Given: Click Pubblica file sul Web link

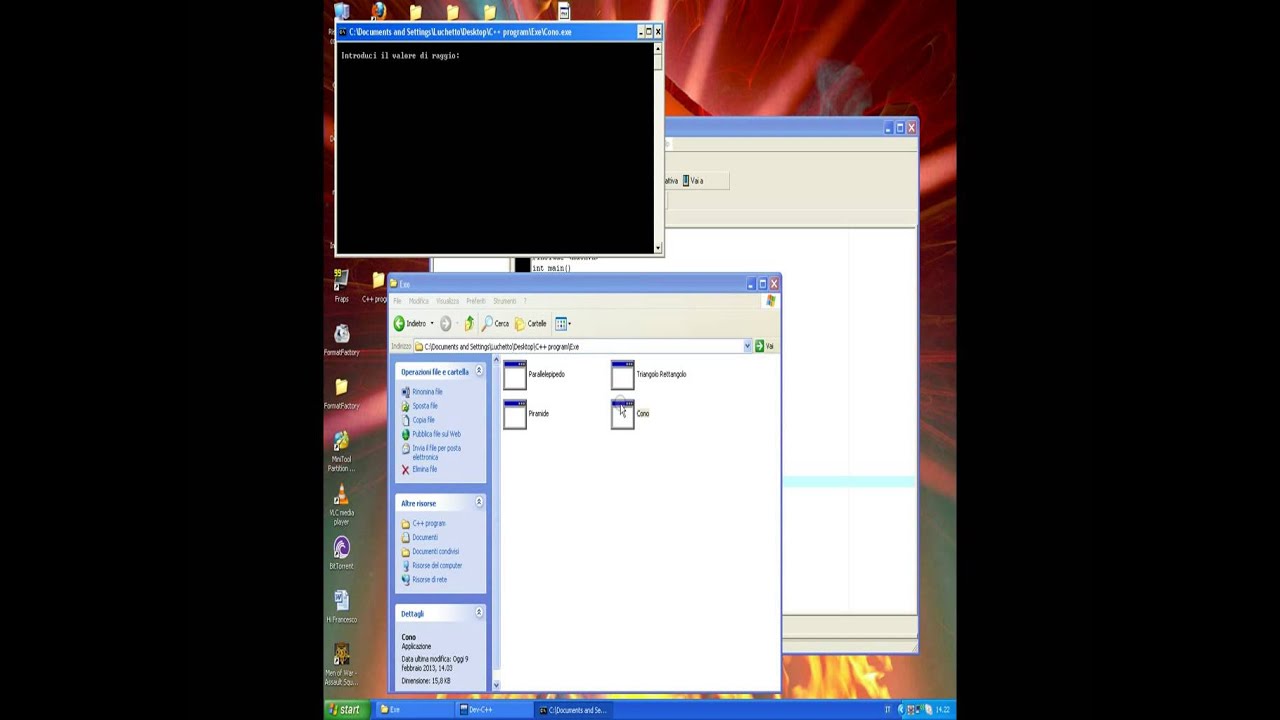Looking at the screenshot, I should tap(436, 434).
